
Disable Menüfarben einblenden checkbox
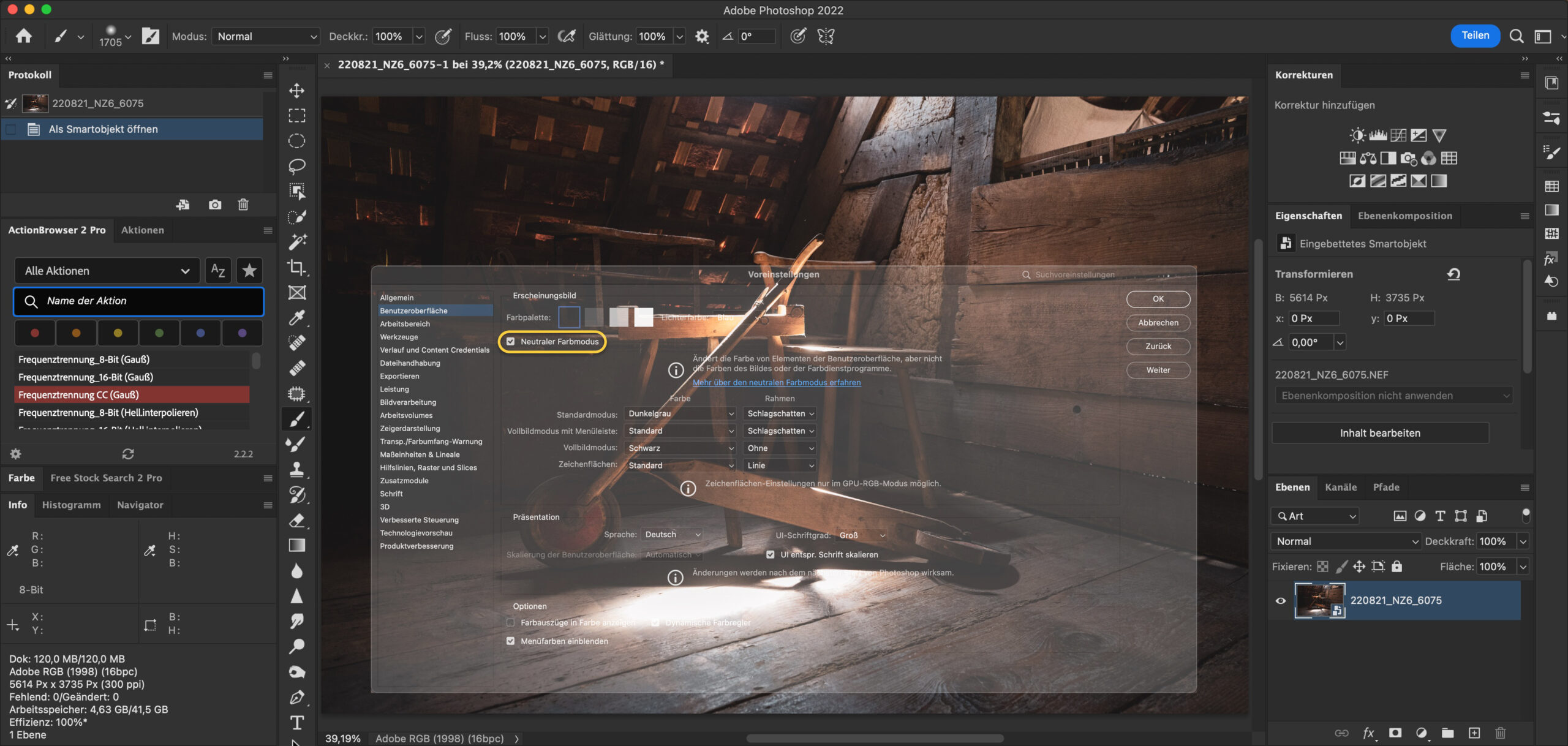[x=511, y=641]
